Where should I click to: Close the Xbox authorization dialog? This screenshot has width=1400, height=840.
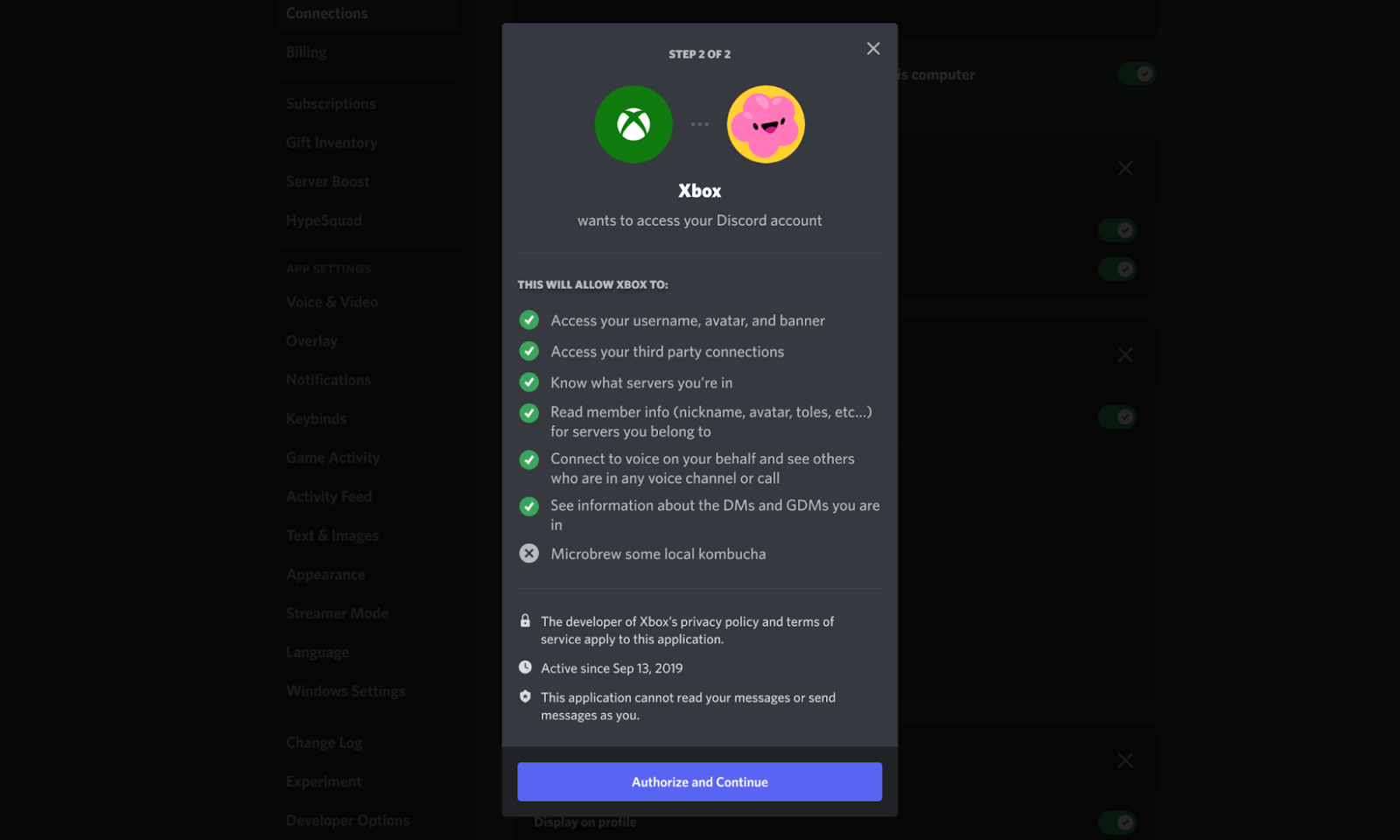872,48
